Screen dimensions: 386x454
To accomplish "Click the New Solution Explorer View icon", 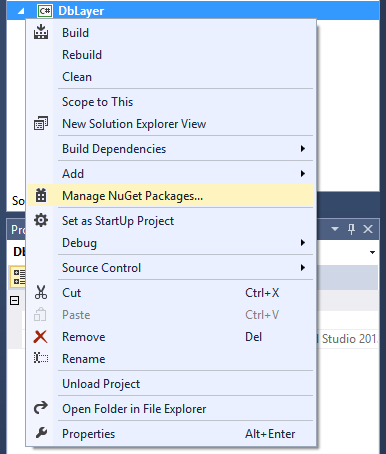I will tap(41, 123).
